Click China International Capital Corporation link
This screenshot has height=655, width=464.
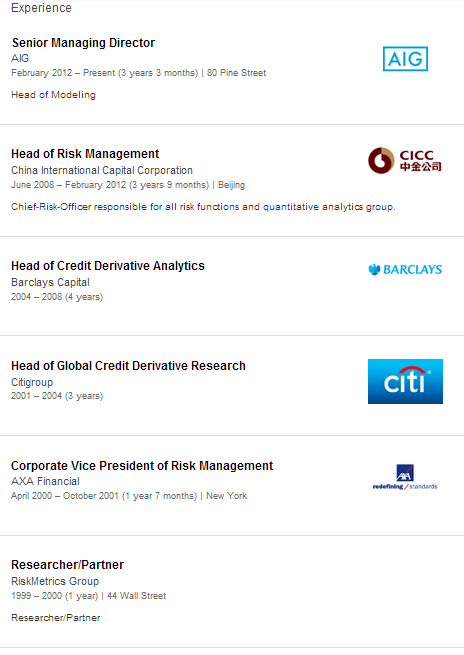[x=102, y=170]
